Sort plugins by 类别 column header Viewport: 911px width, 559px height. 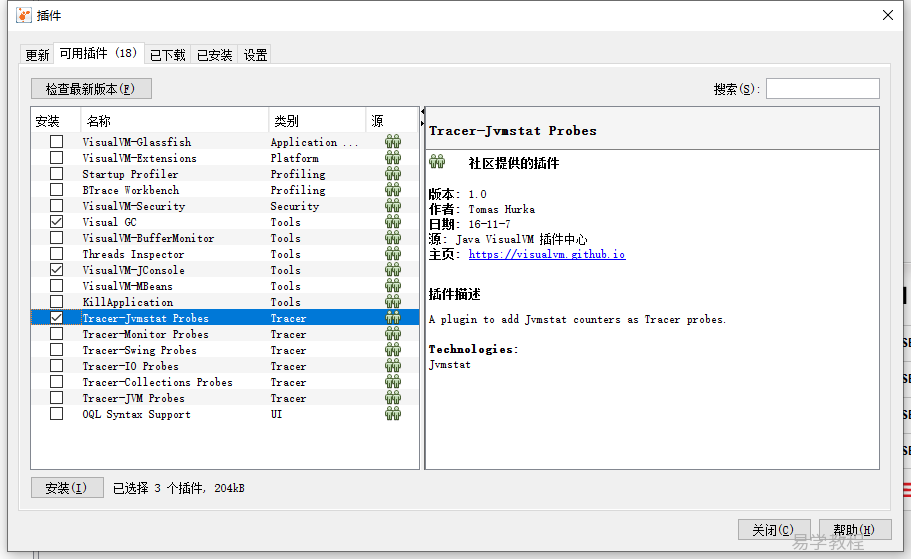(x=317, y=120)
